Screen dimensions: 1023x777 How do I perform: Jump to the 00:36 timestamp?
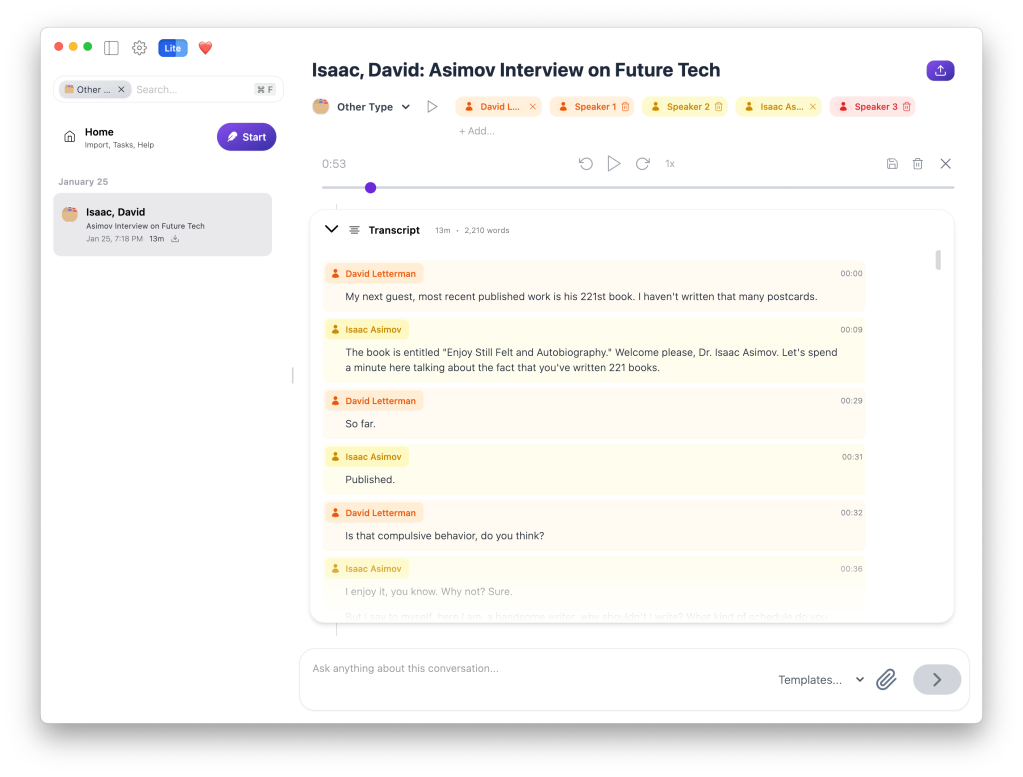pyautogui.click(x=851, y=570)
